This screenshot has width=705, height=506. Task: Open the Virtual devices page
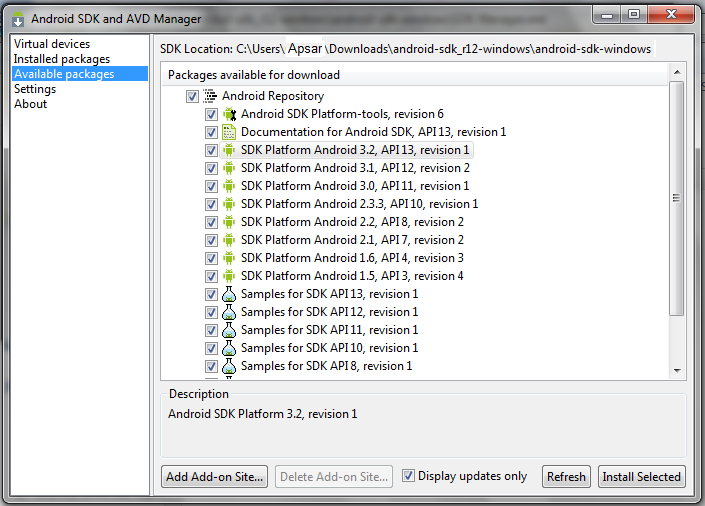[x=52, y=44]
